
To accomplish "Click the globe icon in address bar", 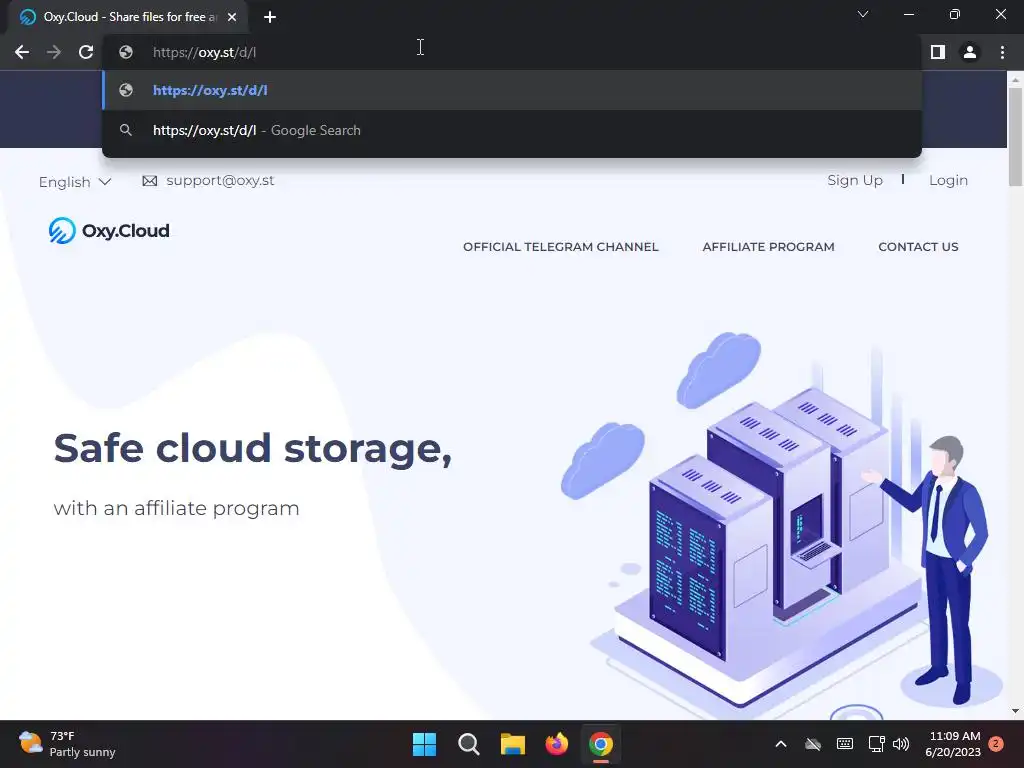I will tap(126, 52).
